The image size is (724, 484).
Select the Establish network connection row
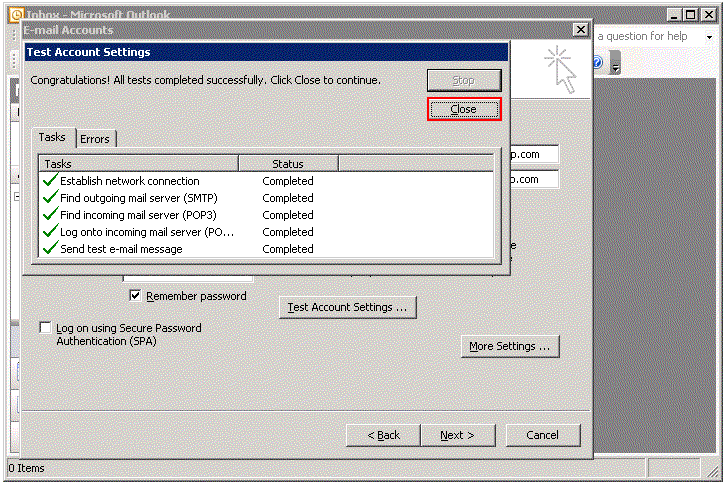click(266, 181)
